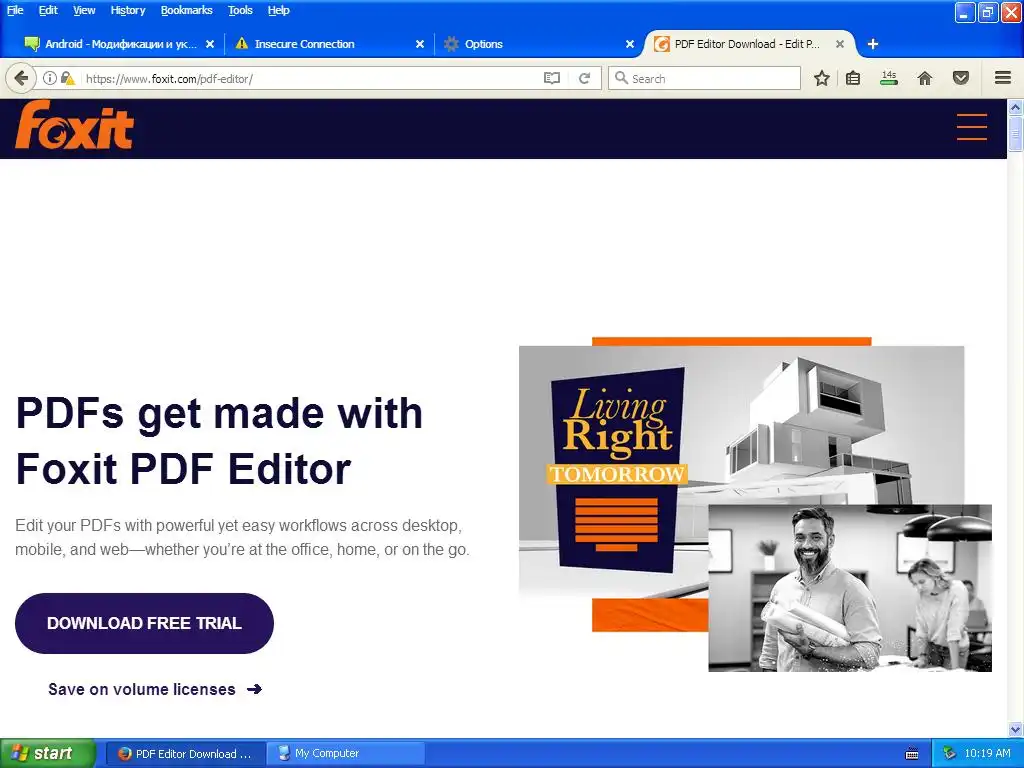The width and height of the screenshot is (1024, 768).
Task: Open the File menu
Action: (x=15, y=10)
